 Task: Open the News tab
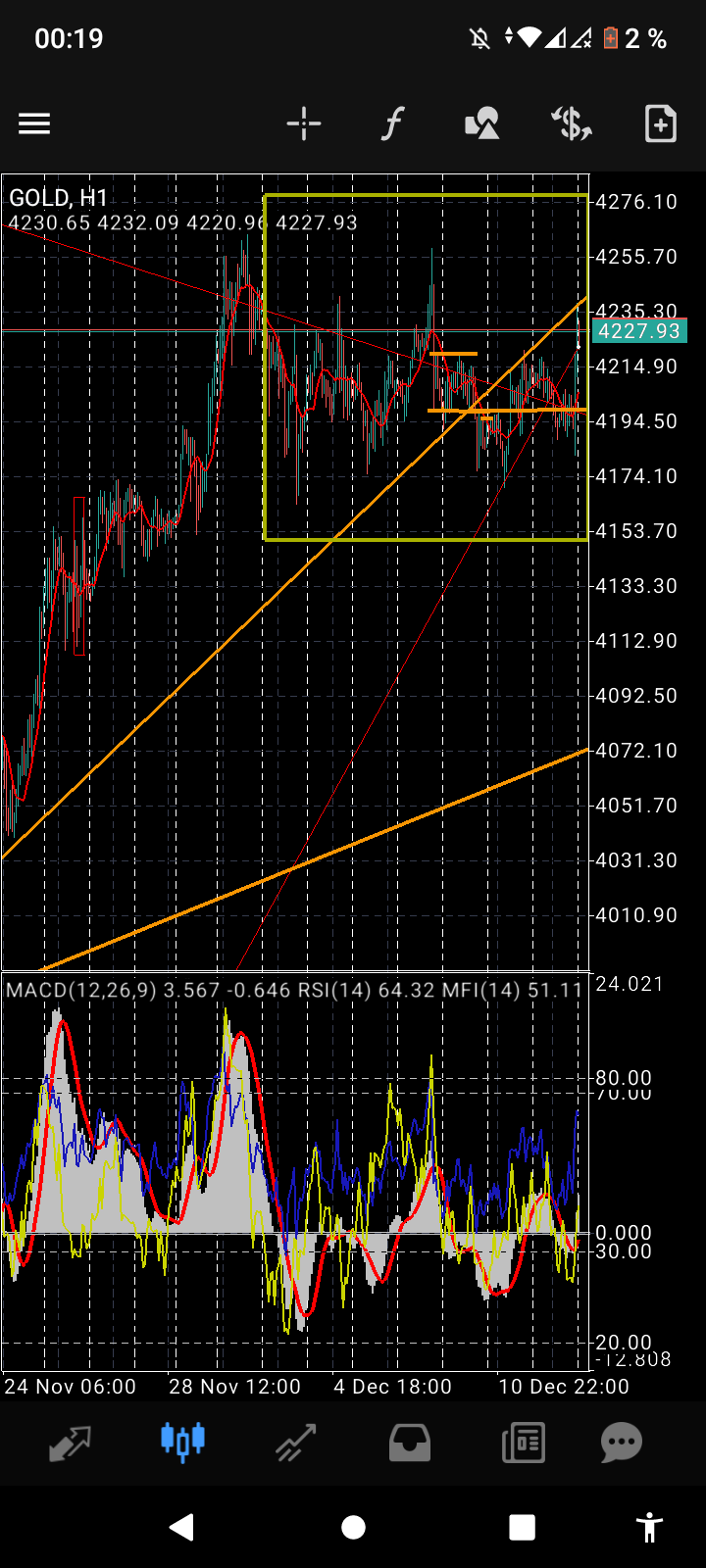[523, 1443]
